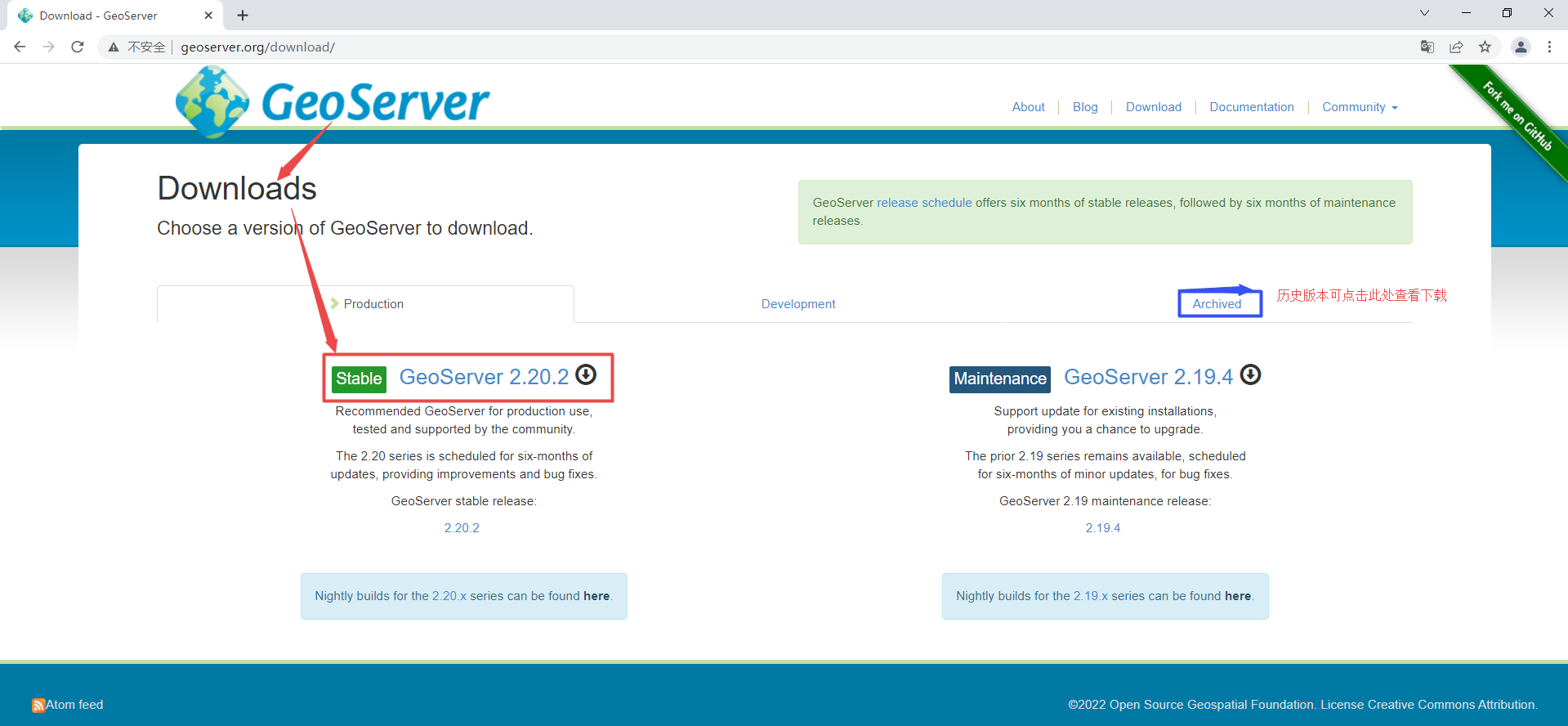This screenshot has height=726, width=1568.
Task: Click the not-secure warning icon
Action: [x=114, y=47]
